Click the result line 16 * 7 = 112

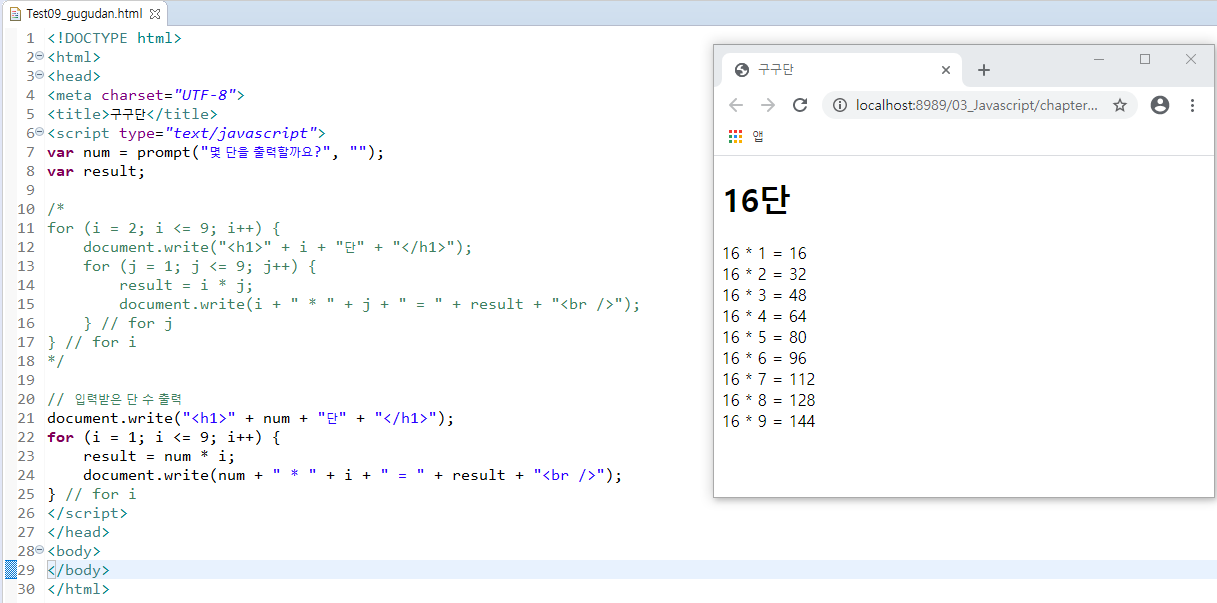769,380
